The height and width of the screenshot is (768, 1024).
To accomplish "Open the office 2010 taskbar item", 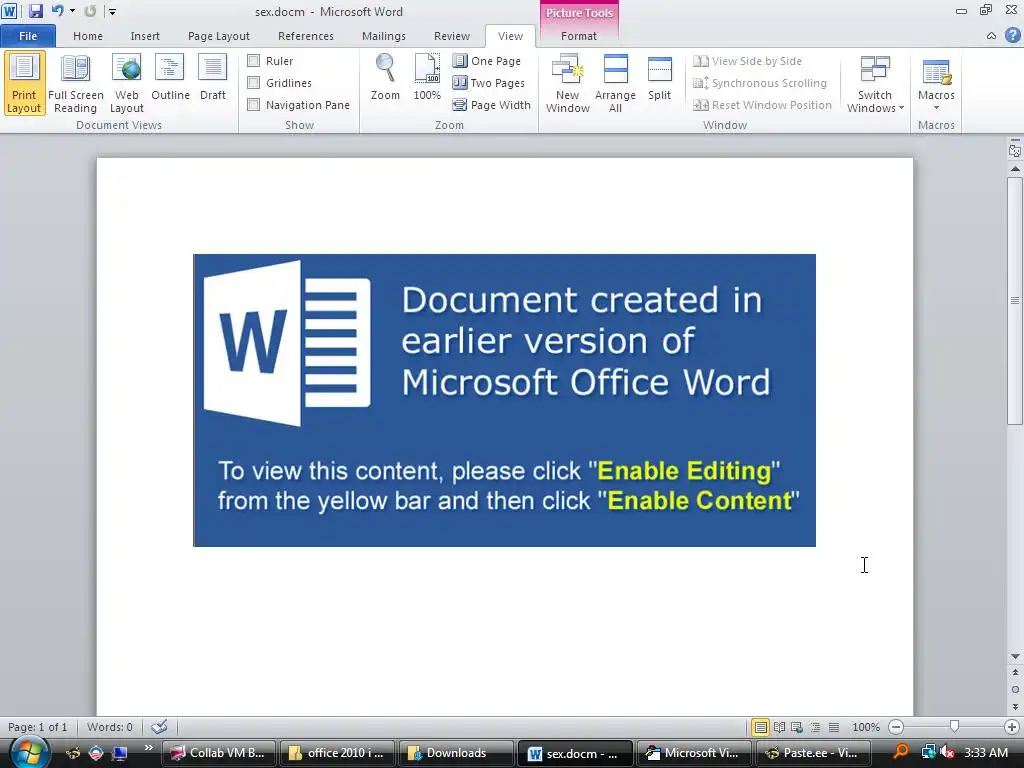I will (x=336, y=753).
